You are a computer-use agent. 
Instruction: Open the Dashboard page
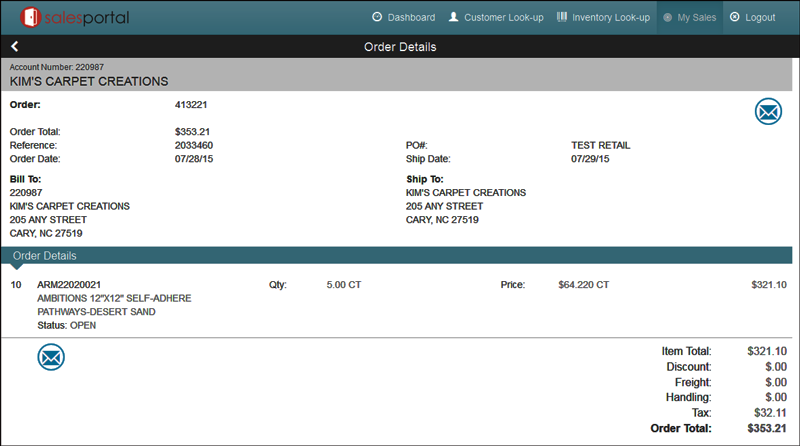click(x=403, y=17)
